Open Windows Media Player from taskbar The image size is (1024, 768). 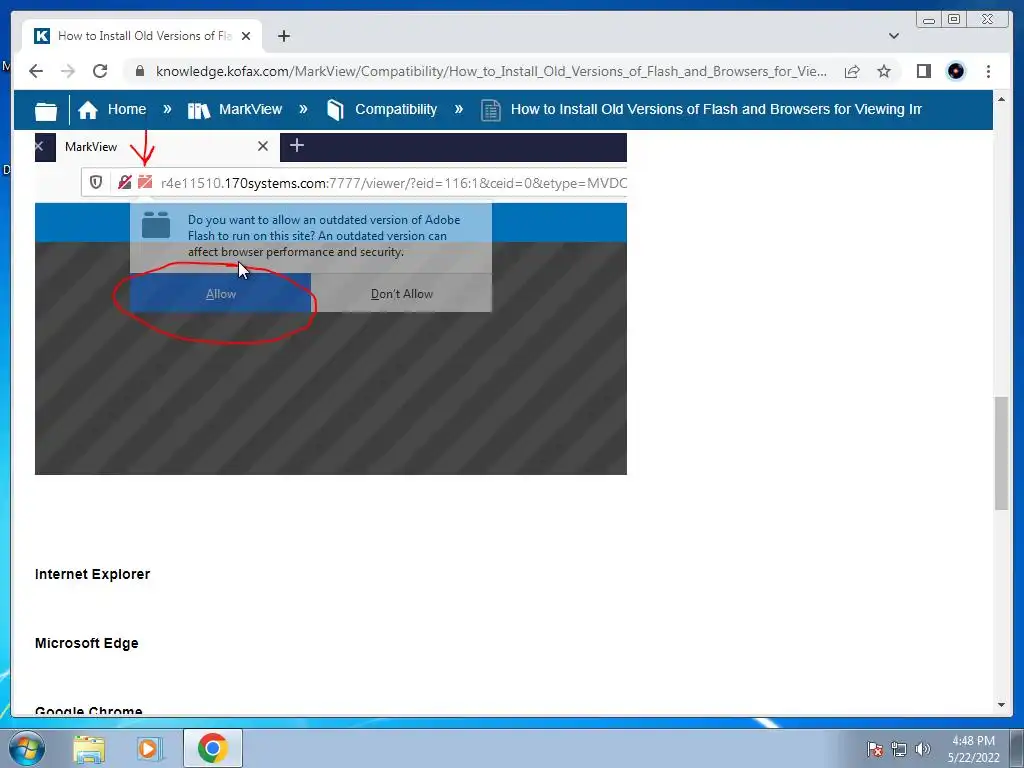150,749
